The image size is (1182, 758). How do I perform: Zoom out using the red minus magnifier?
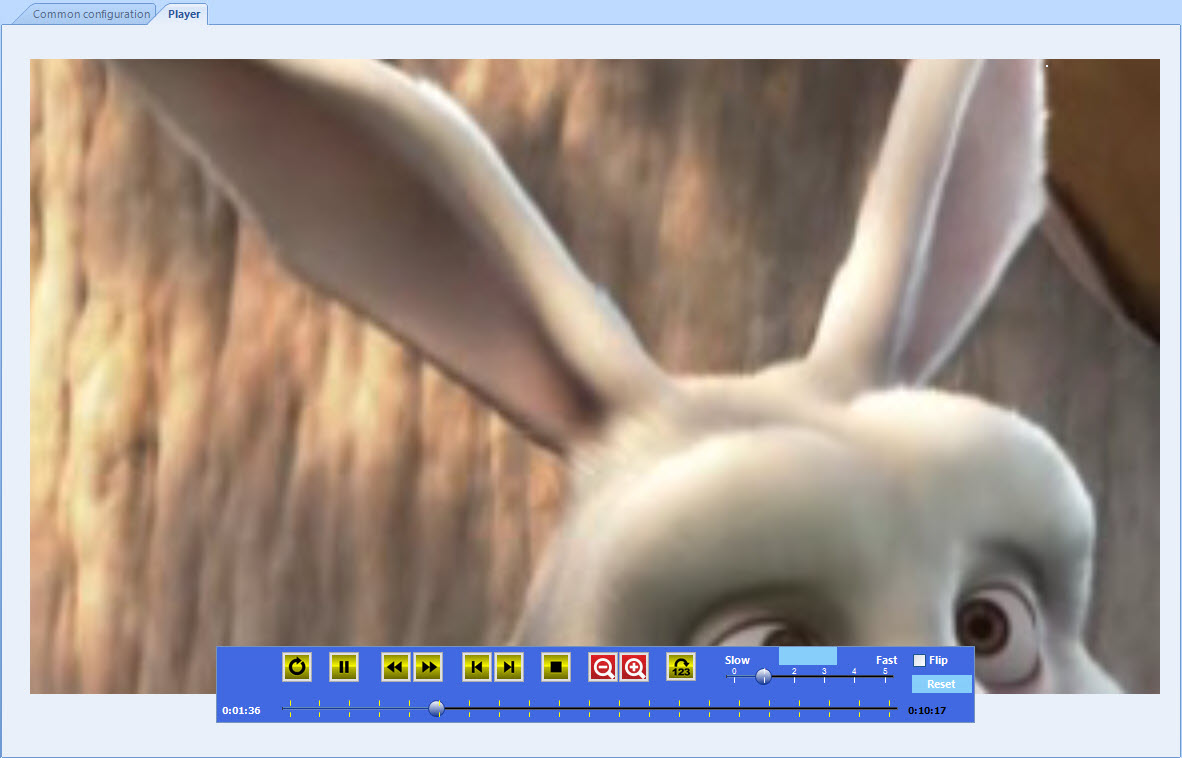click(602, 667)
